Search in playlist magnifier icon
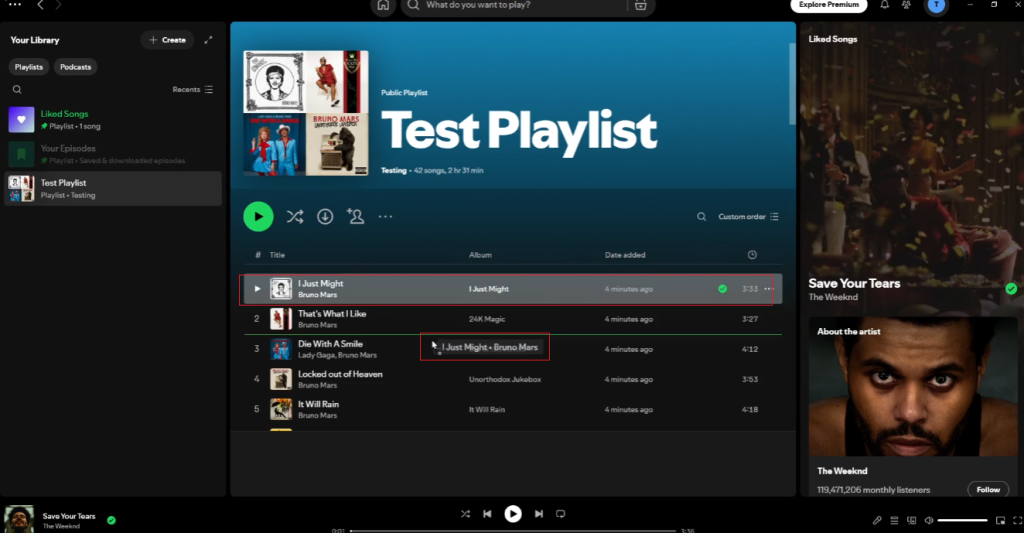The image size is (1024, 533). click(701, 217)
